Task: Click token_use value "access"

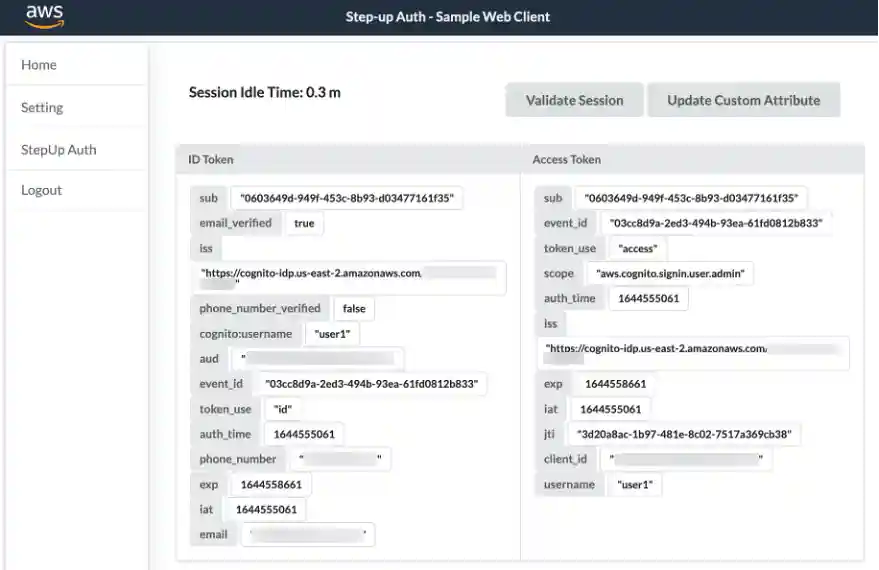Action: 637,248
